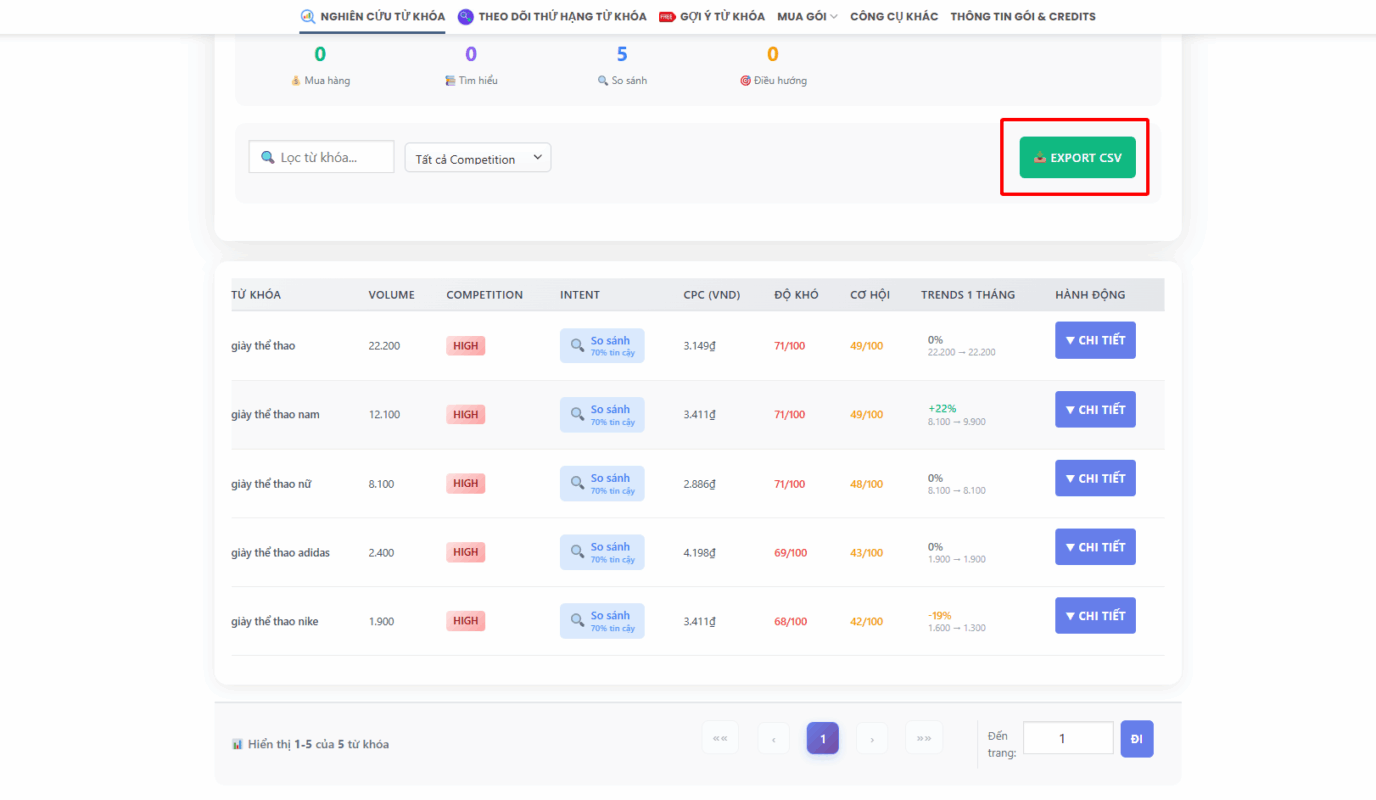
Task: Expand Chi tiết for giày thể thao nam
Action: tap(1095, 409)
